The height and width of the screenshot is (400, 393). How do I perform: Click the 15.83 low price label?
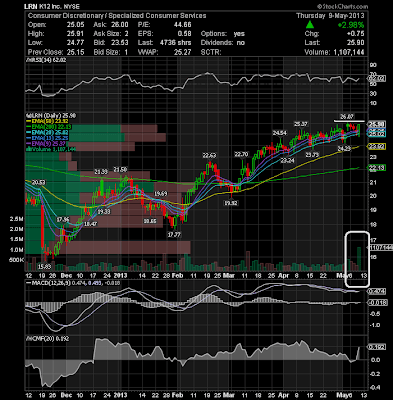click(44, 267)
